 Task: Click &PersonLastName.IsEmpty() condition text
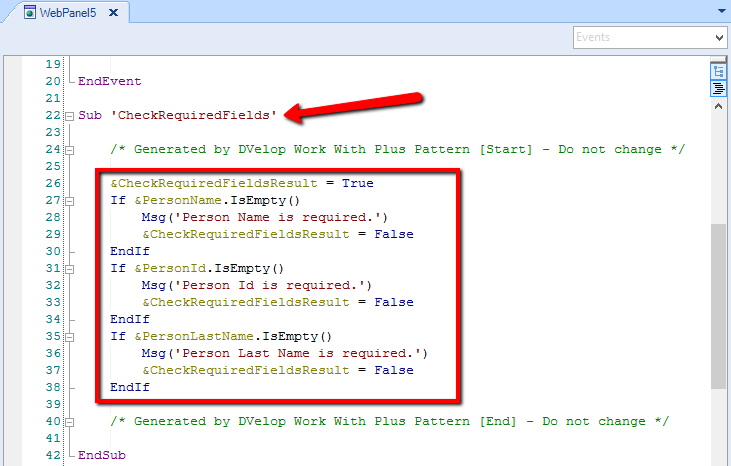(x=233, y=336)
